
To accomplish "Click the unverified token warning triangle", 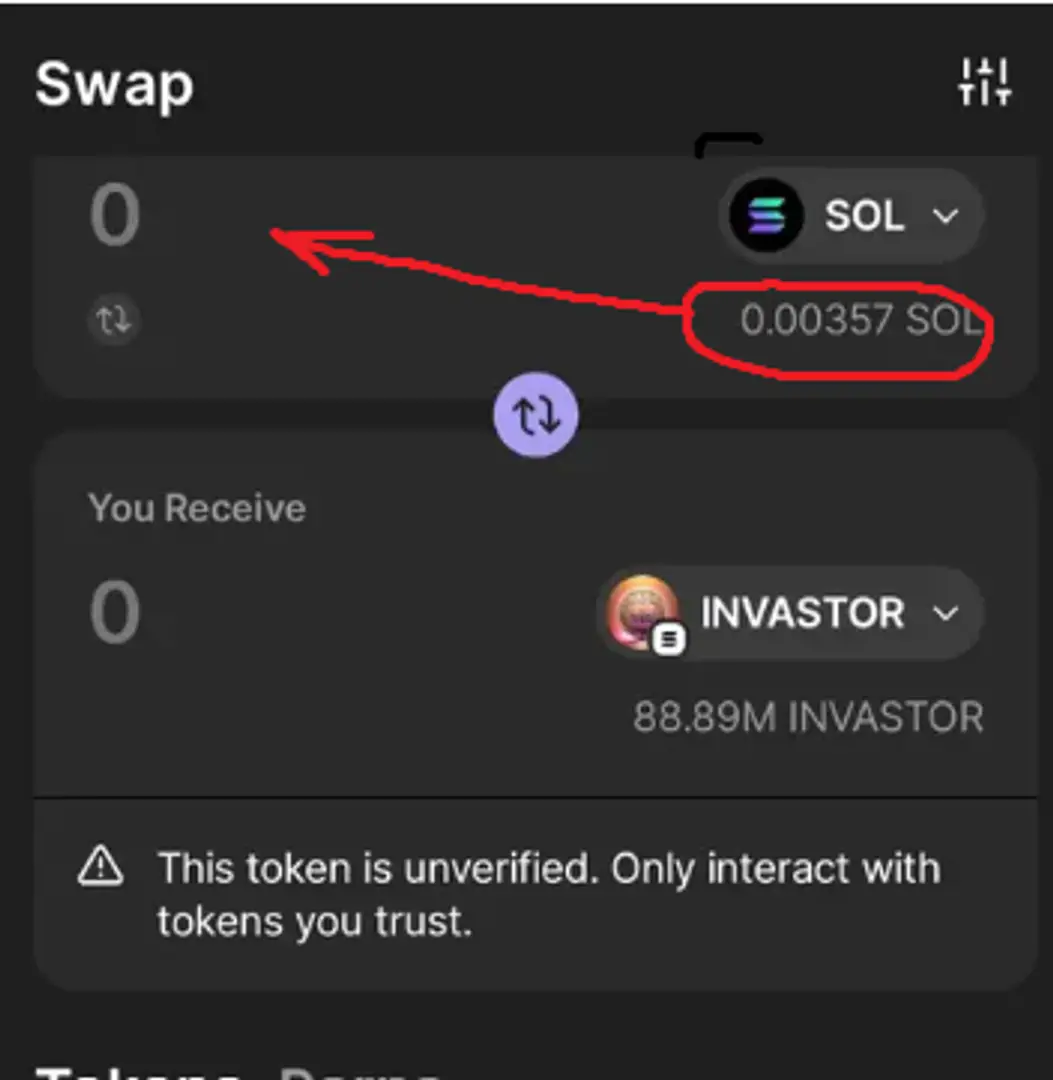I will pos(100,867).
